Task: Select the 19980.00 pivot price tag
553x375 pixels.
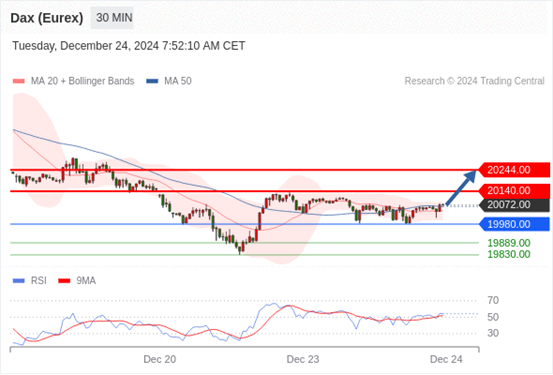Action: [x=514, y=224]
